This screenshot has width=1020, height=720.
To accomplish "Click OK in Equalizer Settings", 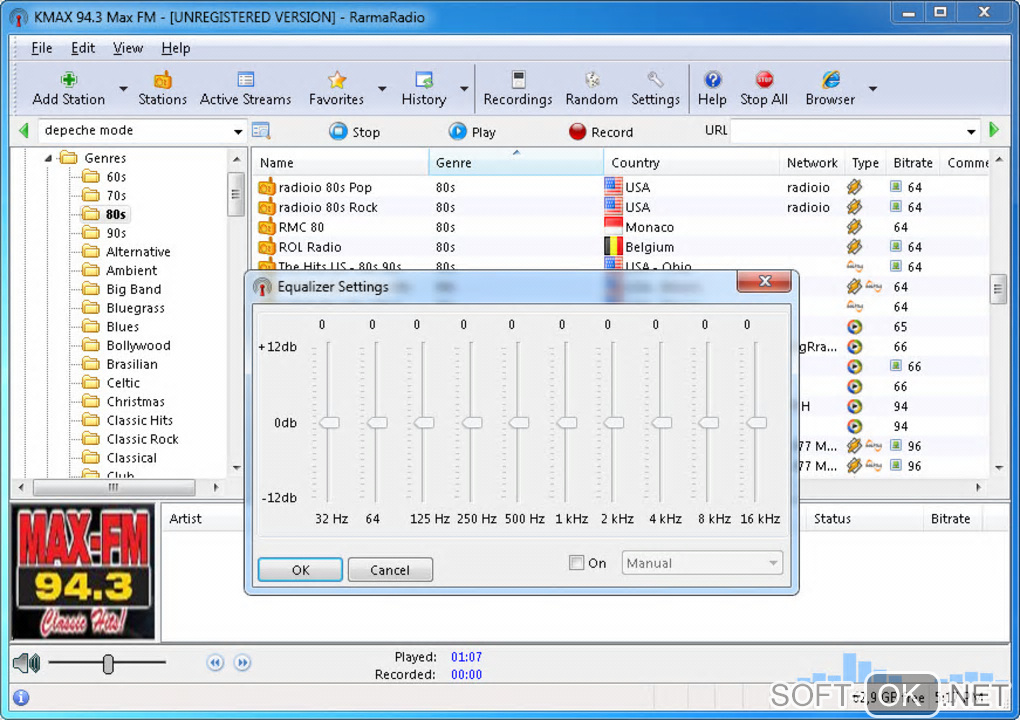I will tap(301, 570).
